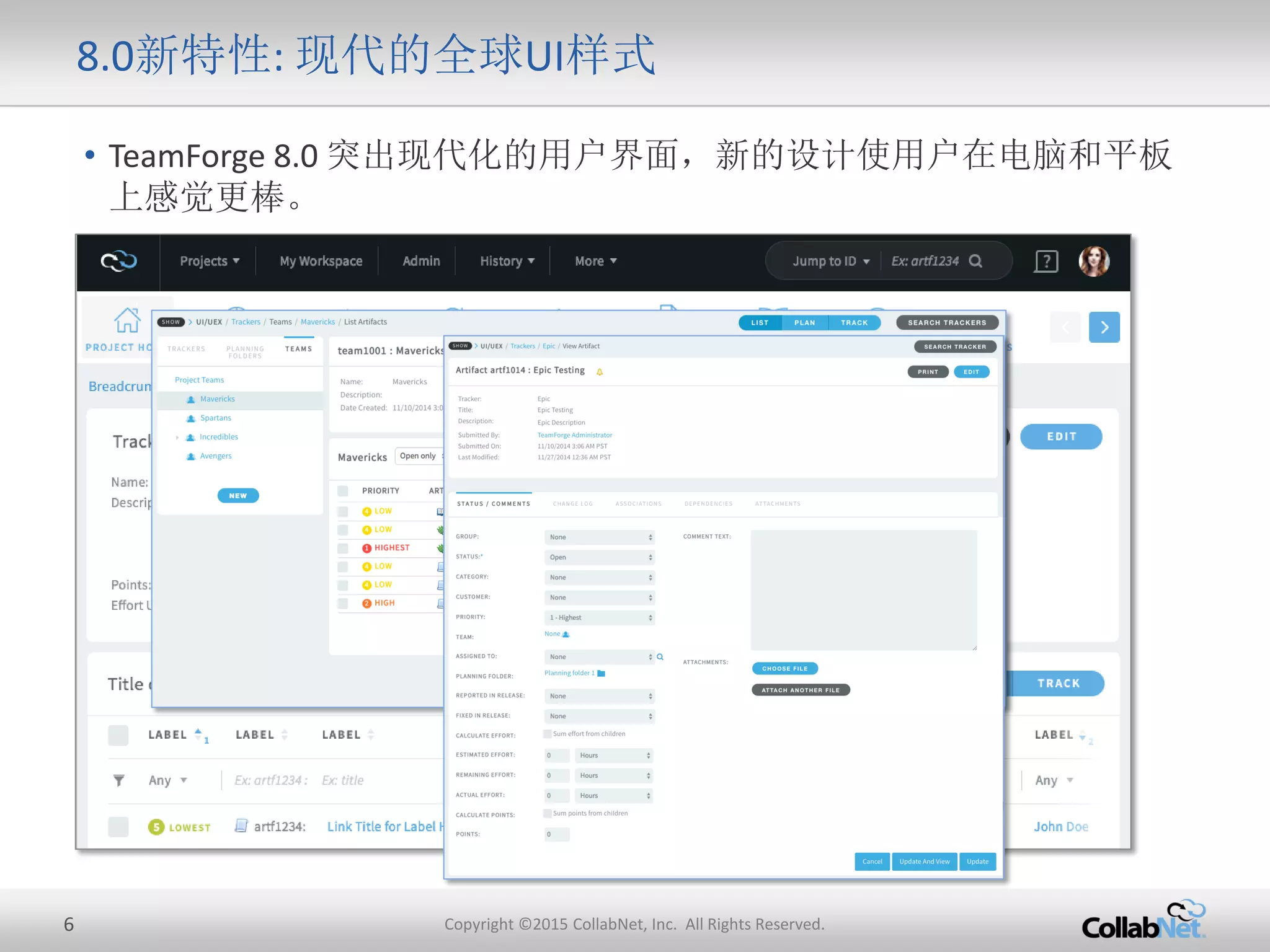Viewport: 1270px width, 952px height.
Task: Open the help question mark icon
Action: tap(1046, 261)
